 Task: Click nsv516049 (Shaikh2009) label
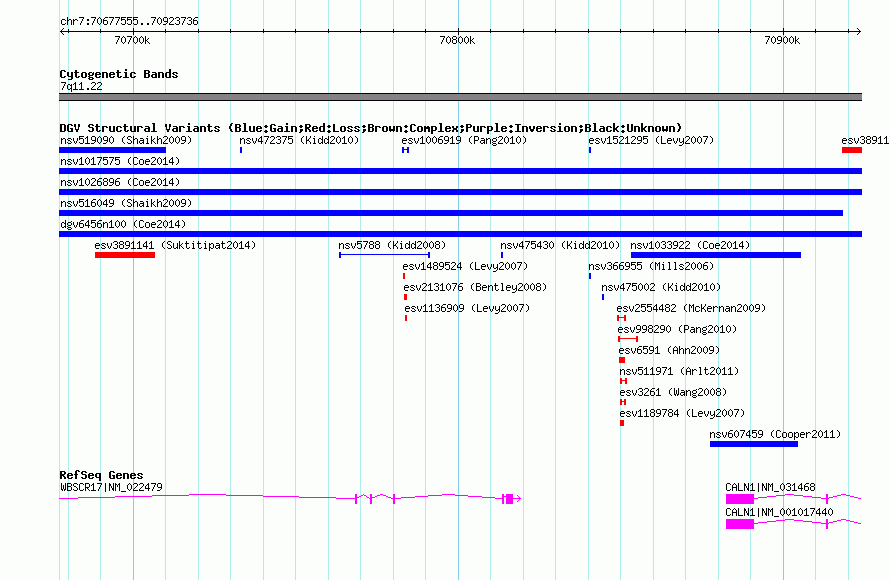pos(126,203)
